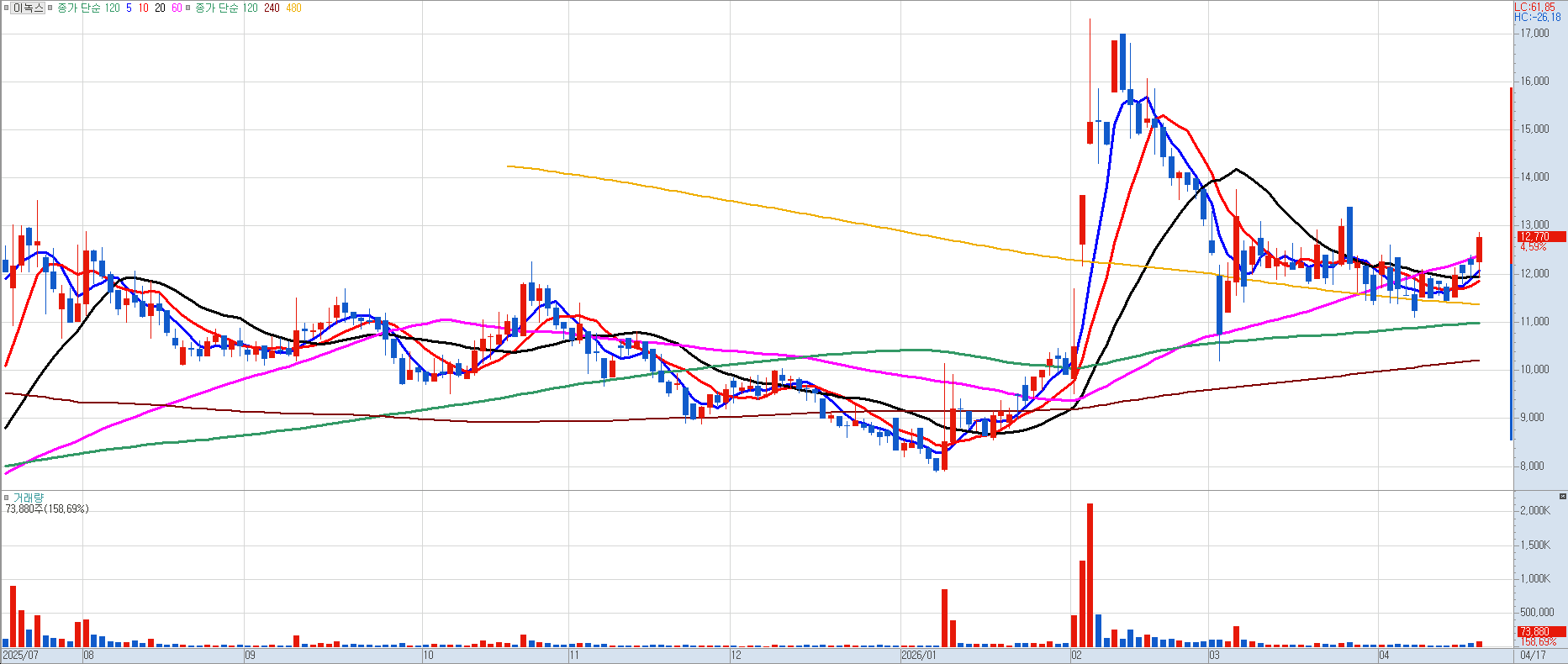Select the dark red 240-day average legend
This screenshot has height=664, width=1568.
pos(272,8)
